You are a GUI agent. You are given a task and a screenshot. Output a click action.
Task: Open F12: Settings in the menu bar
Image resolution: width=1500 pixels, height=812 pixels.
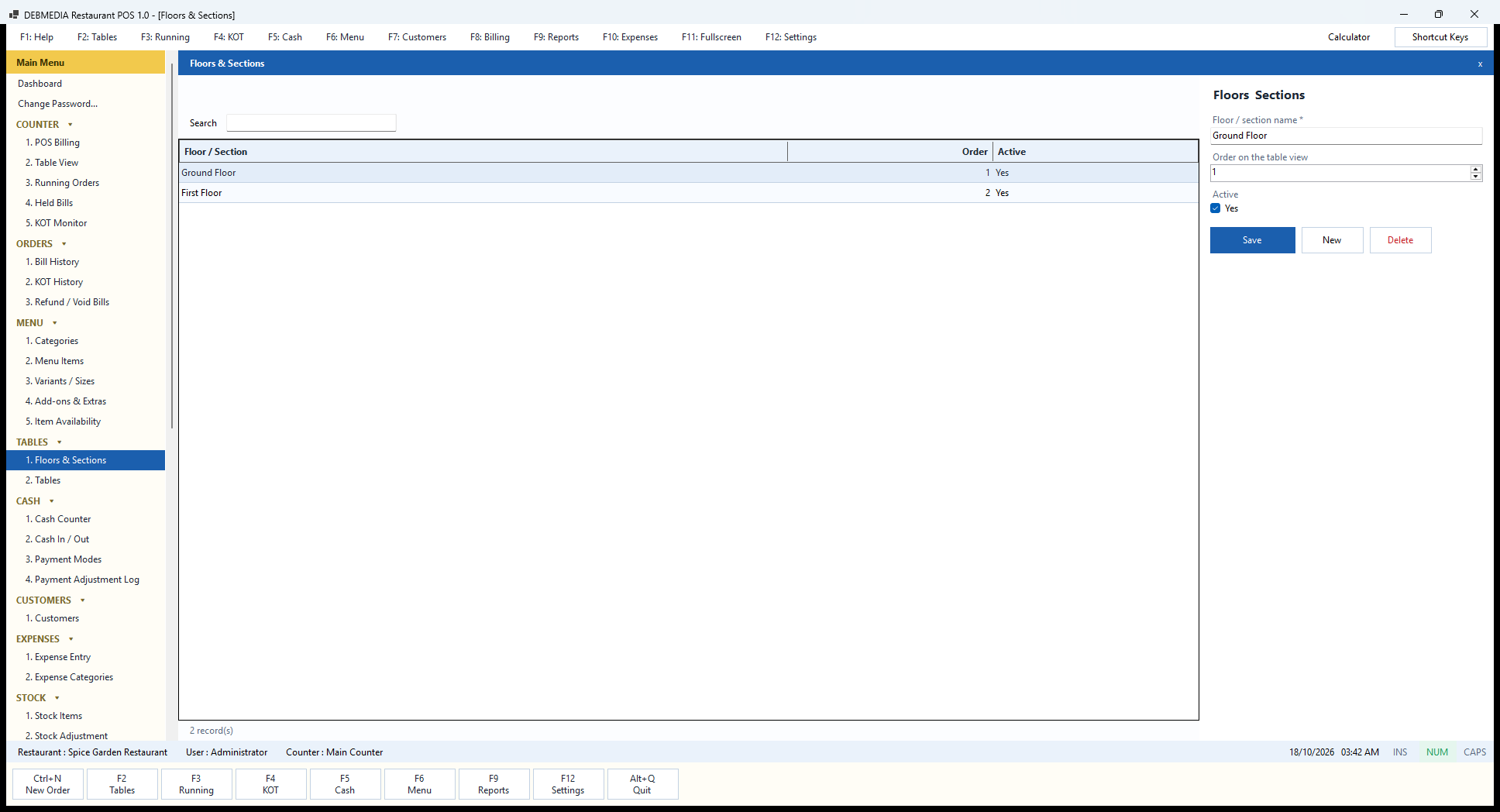[x=791, y=37]
